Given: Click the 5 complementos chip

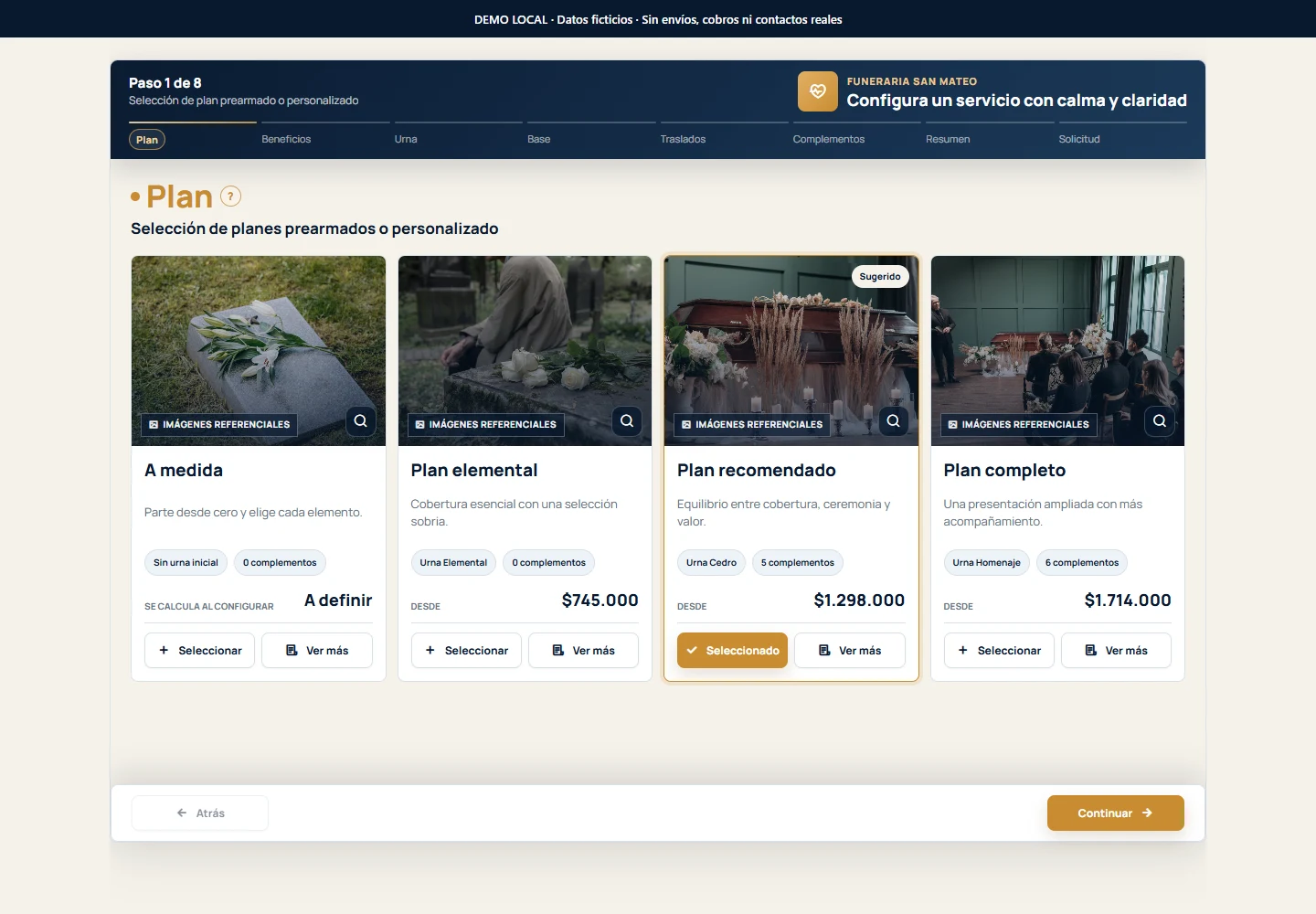Looking at the screenshot, I should click(798, 563).
